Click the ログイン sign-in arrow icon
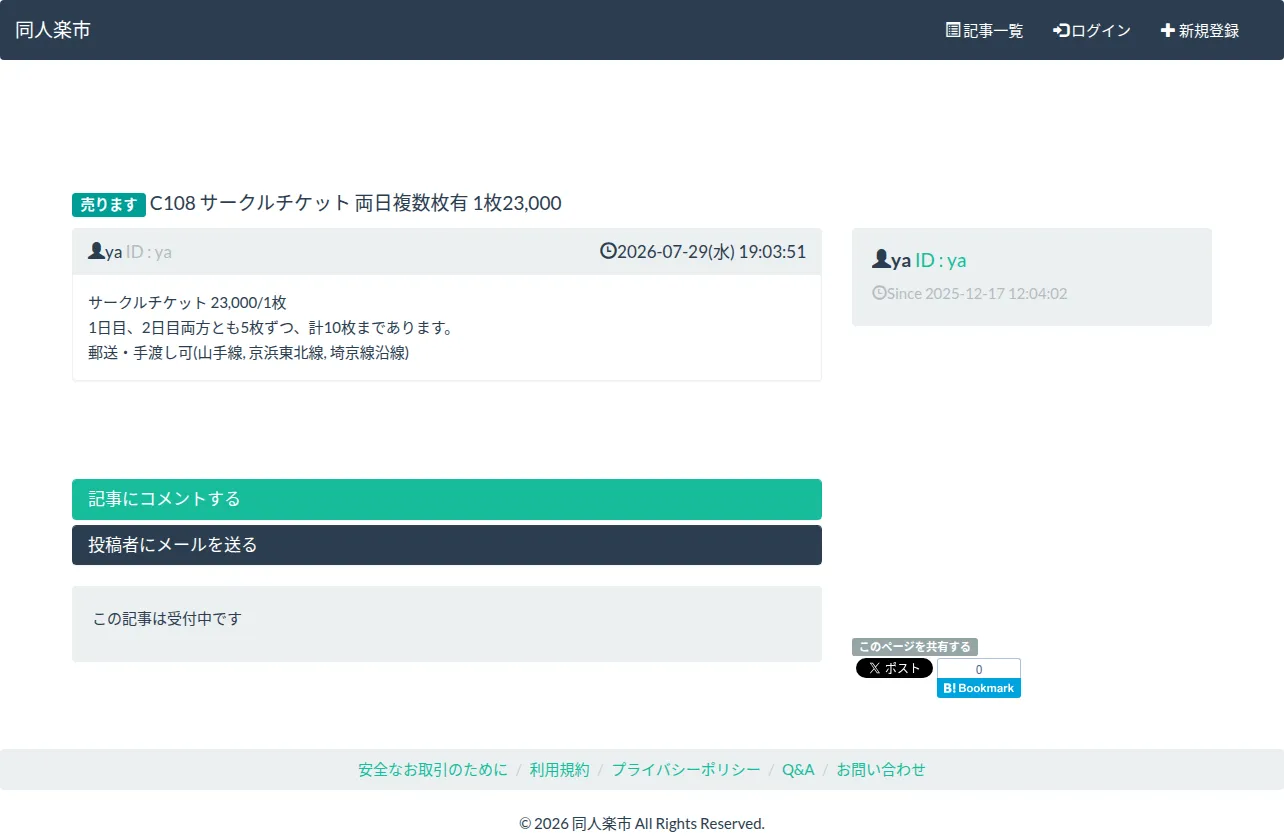Image resolution: width=1284 pixels, height=836 pixels. point(1062,30)
